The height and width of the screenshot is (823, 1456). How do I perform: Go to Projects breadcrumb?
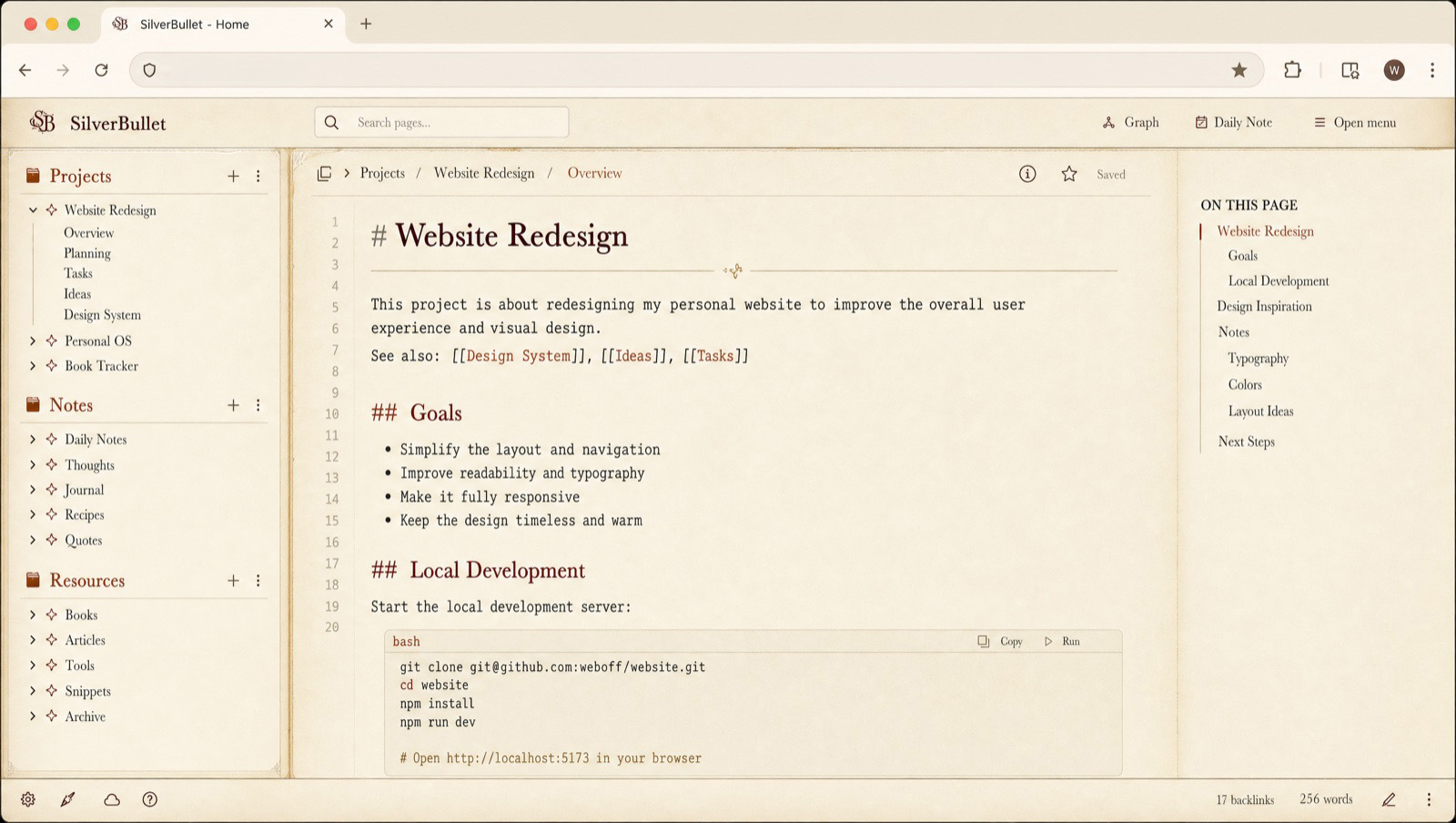click(382, 173)
